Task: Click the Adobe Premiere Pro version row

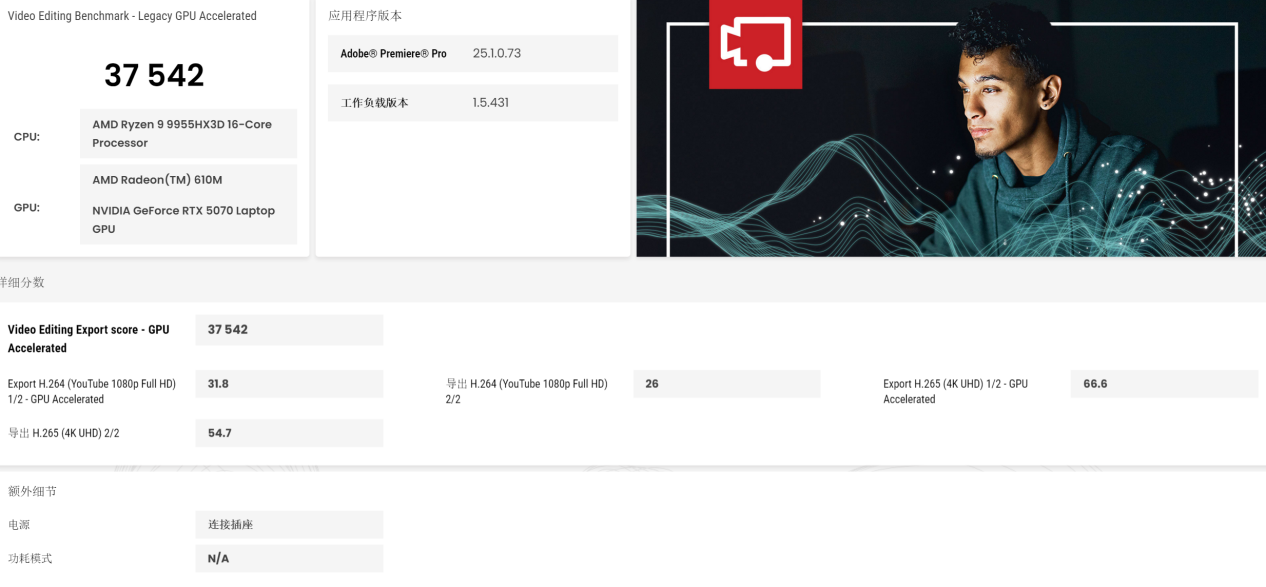Action: (x=472, y=54)
